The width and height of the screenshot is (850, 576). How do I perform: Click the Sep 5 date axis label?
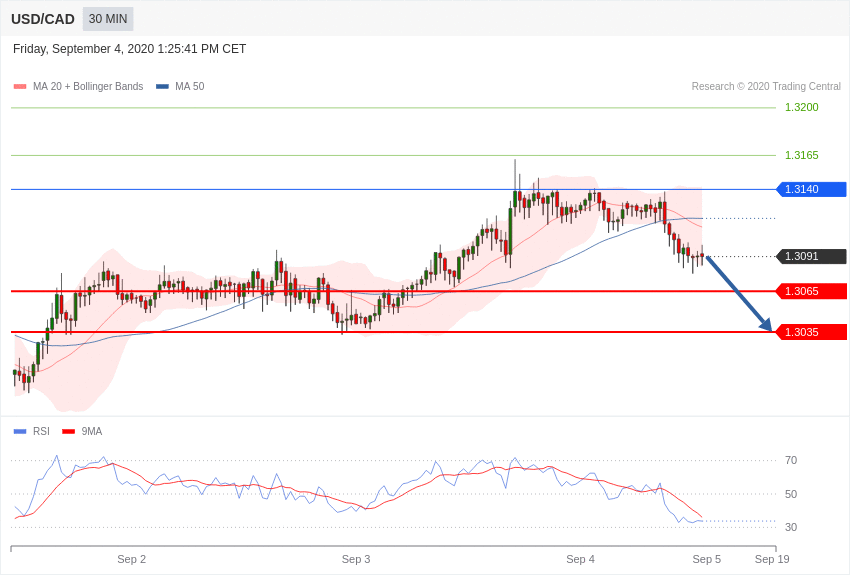coord(707,559)
